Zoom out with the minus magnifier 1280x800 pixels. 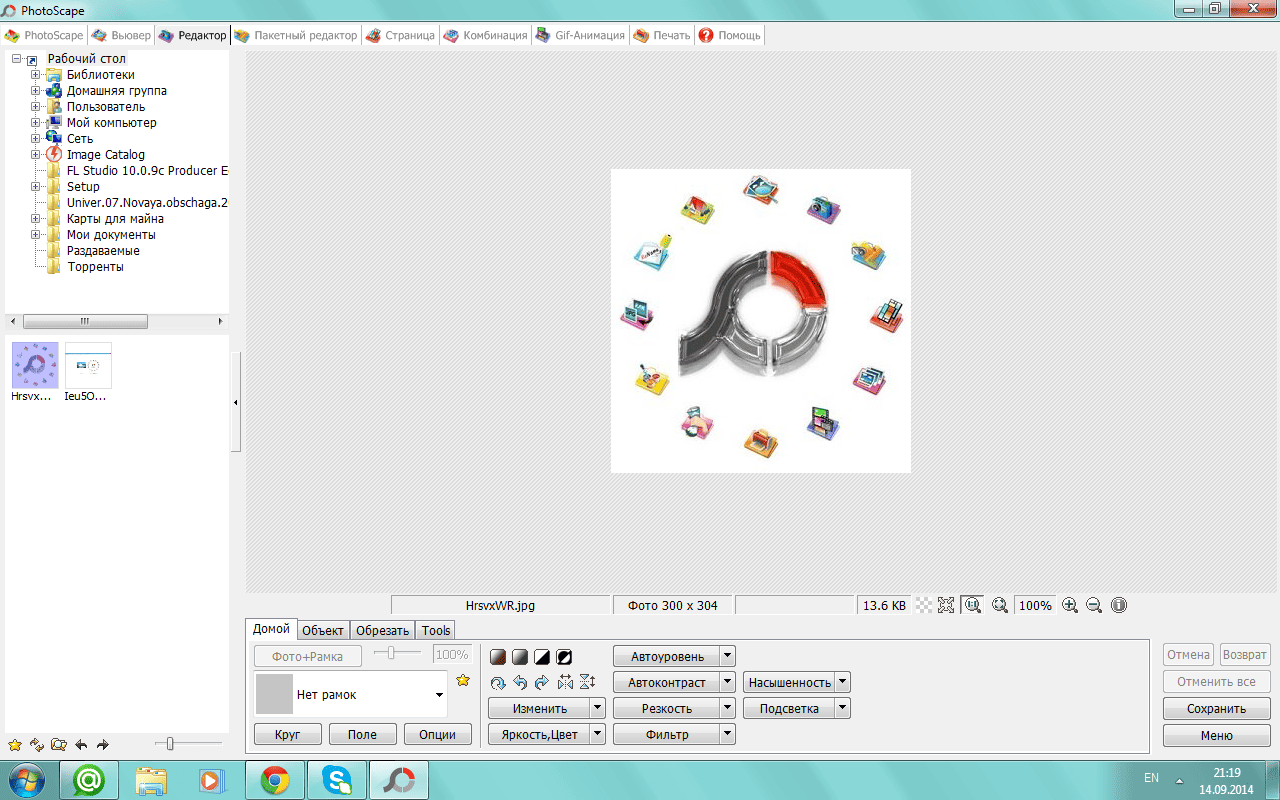[1094, 605]
